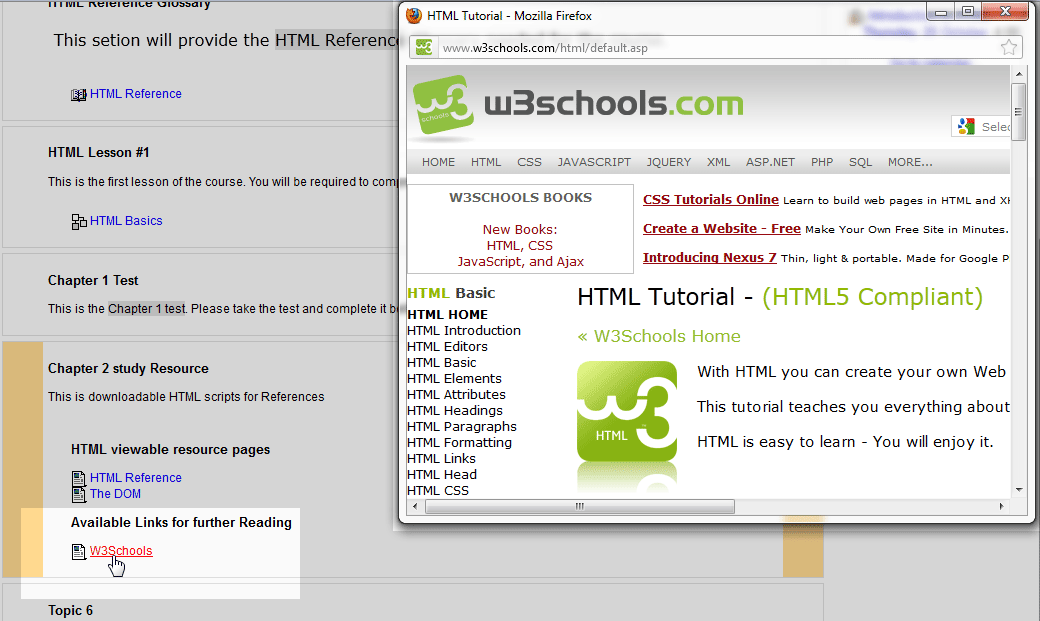
Task: Open HTML Paragraphs in sidebar
Action: click(462, 427)
